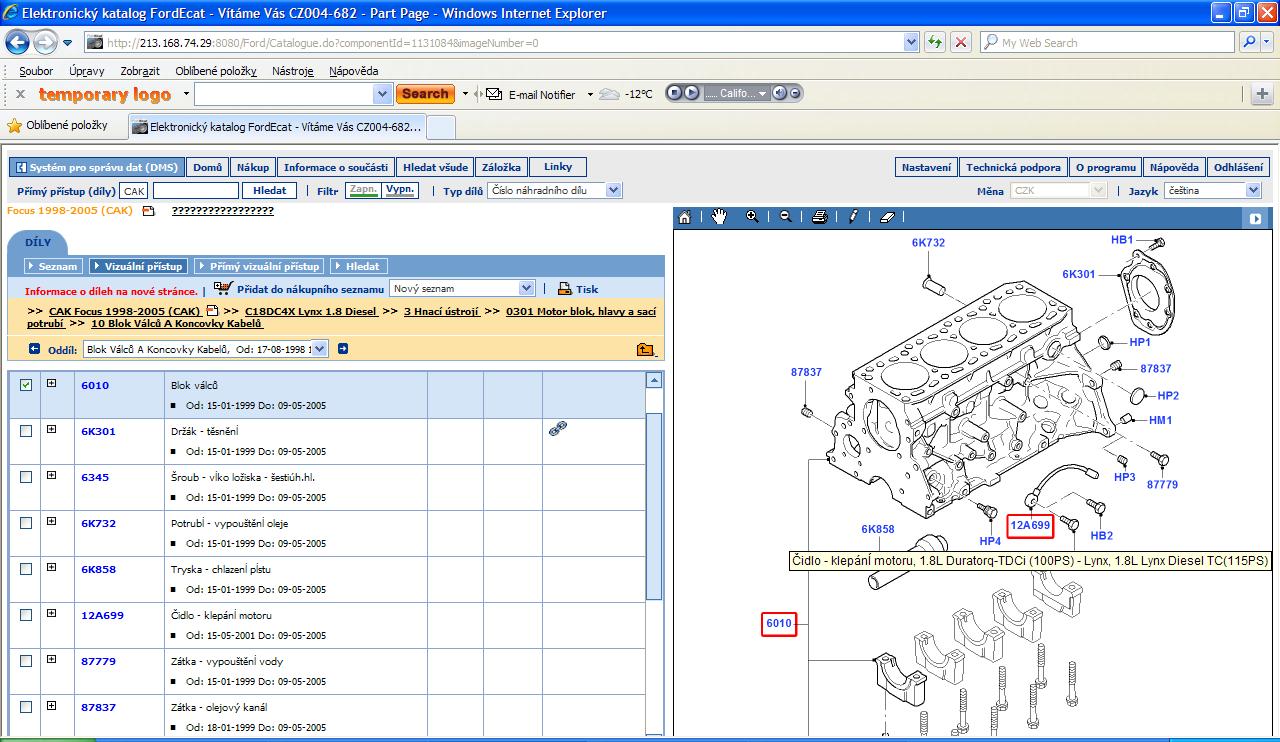Open the C18DC4X Lynx 1.8 Diesel breadcrumb link
The width and height of the screenshot is (1280, 742).
click(311, 311)
